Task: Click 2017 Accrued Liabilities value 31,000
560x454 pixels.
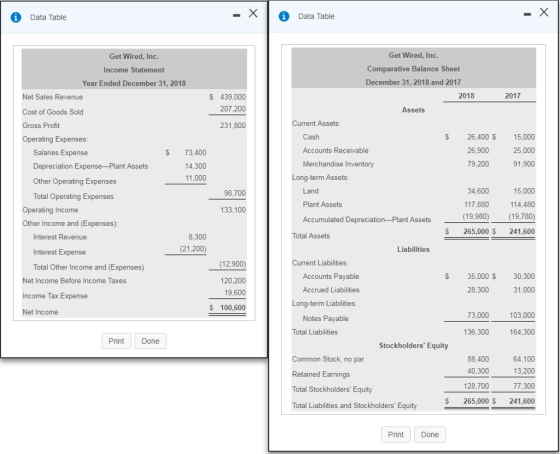Action: [524, 290]
